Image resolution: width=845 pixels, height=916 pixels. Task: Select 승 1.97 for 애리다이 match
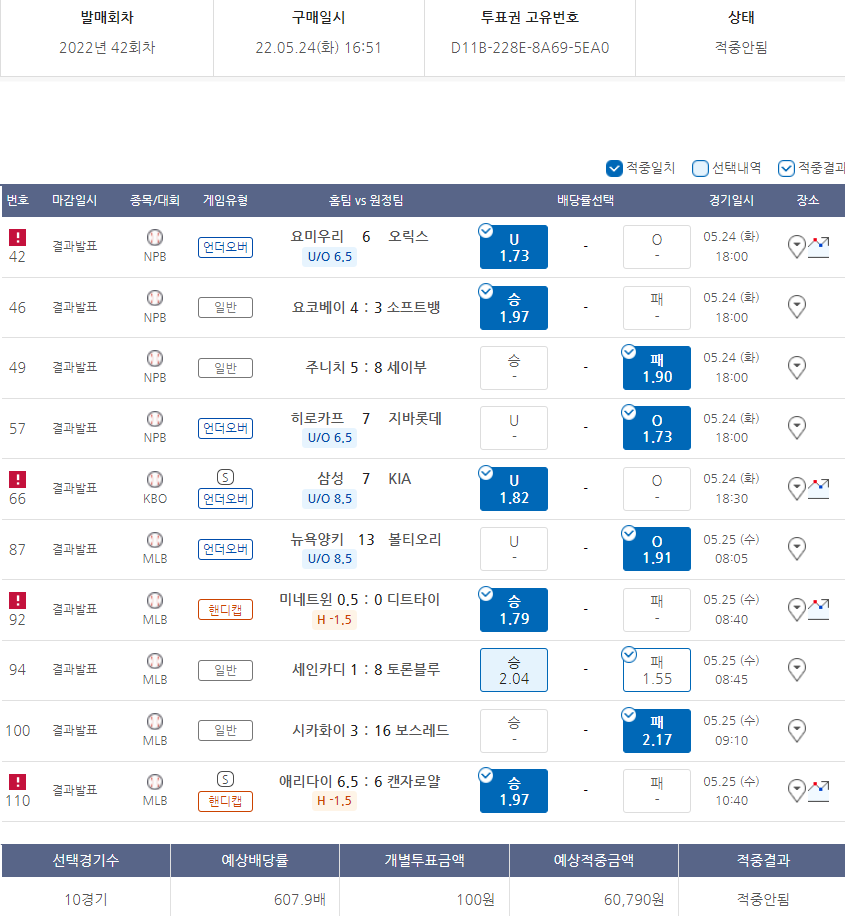pyautogui.click(x=514, y=791)
